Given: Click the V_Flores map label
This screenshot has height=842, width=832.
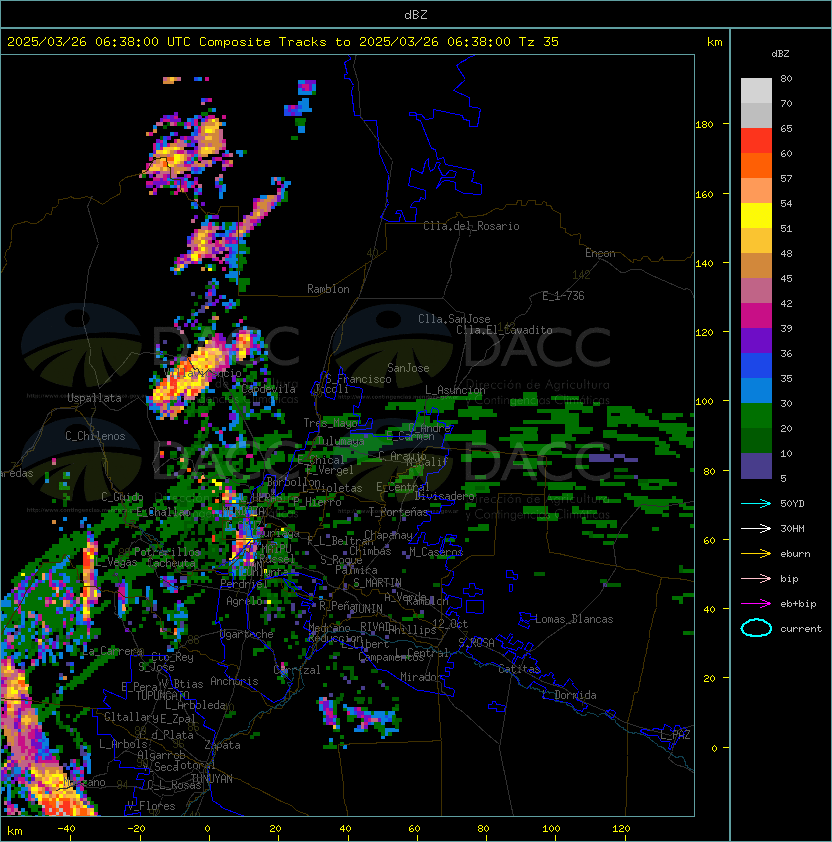Looking at the screenshot, I should coord(151,806).
